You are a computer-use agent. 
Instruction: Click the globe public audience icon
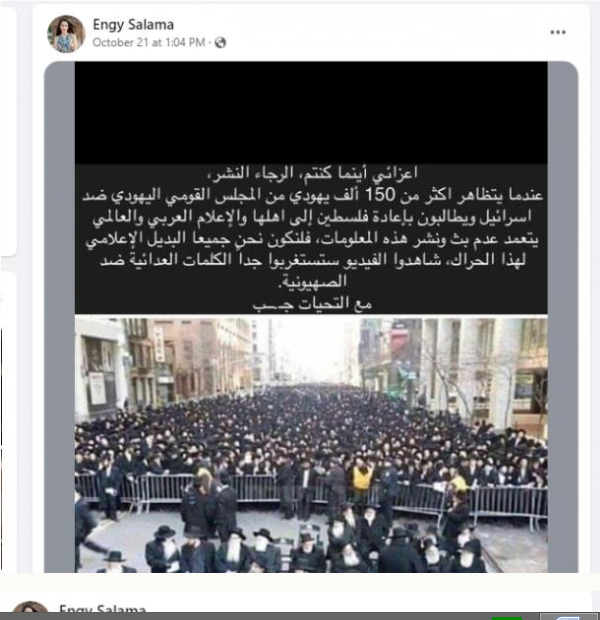[220, 42]
